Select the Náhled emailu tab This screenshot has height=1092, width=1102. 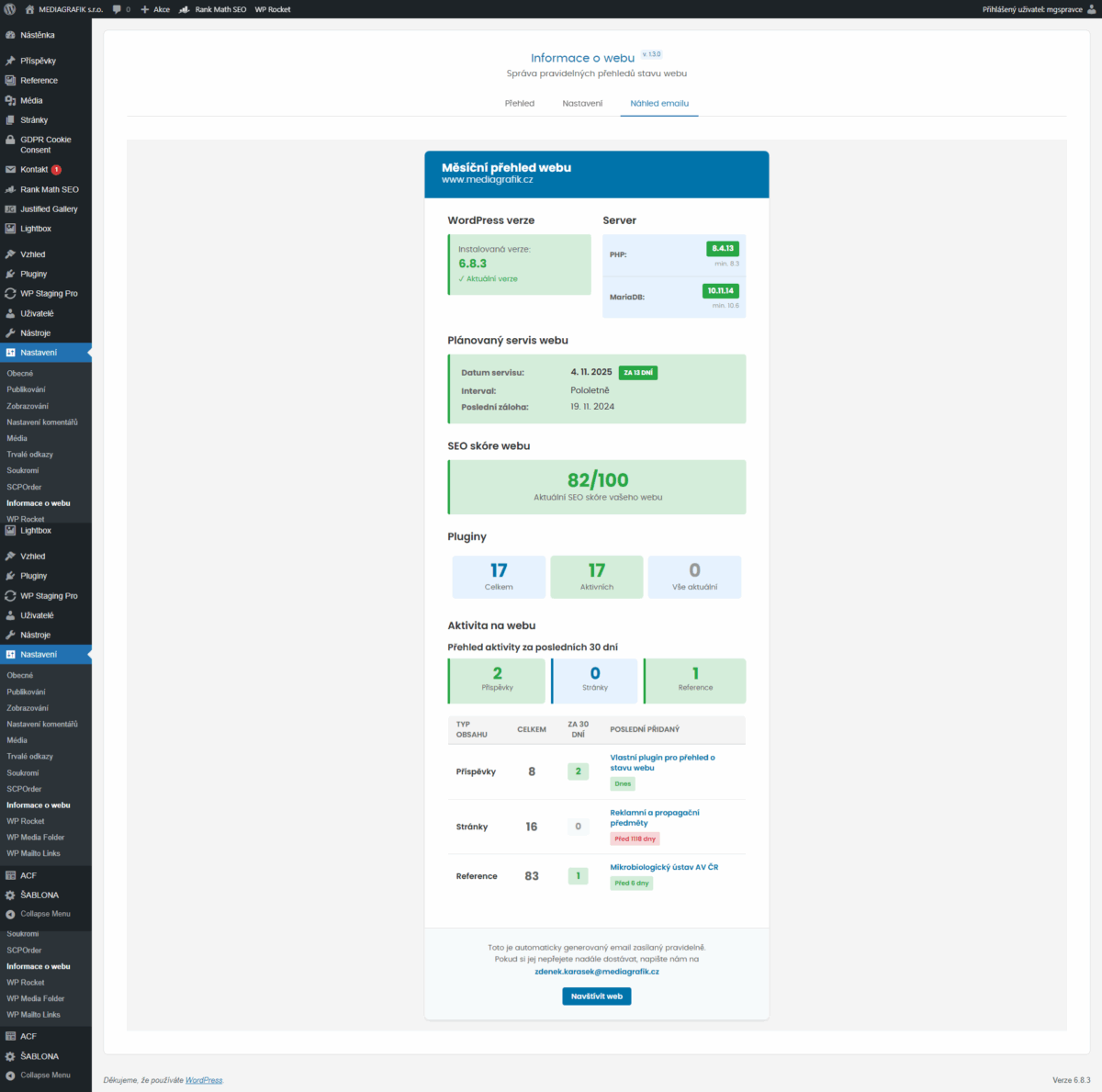pyautogui.click(x=659, y=104)
